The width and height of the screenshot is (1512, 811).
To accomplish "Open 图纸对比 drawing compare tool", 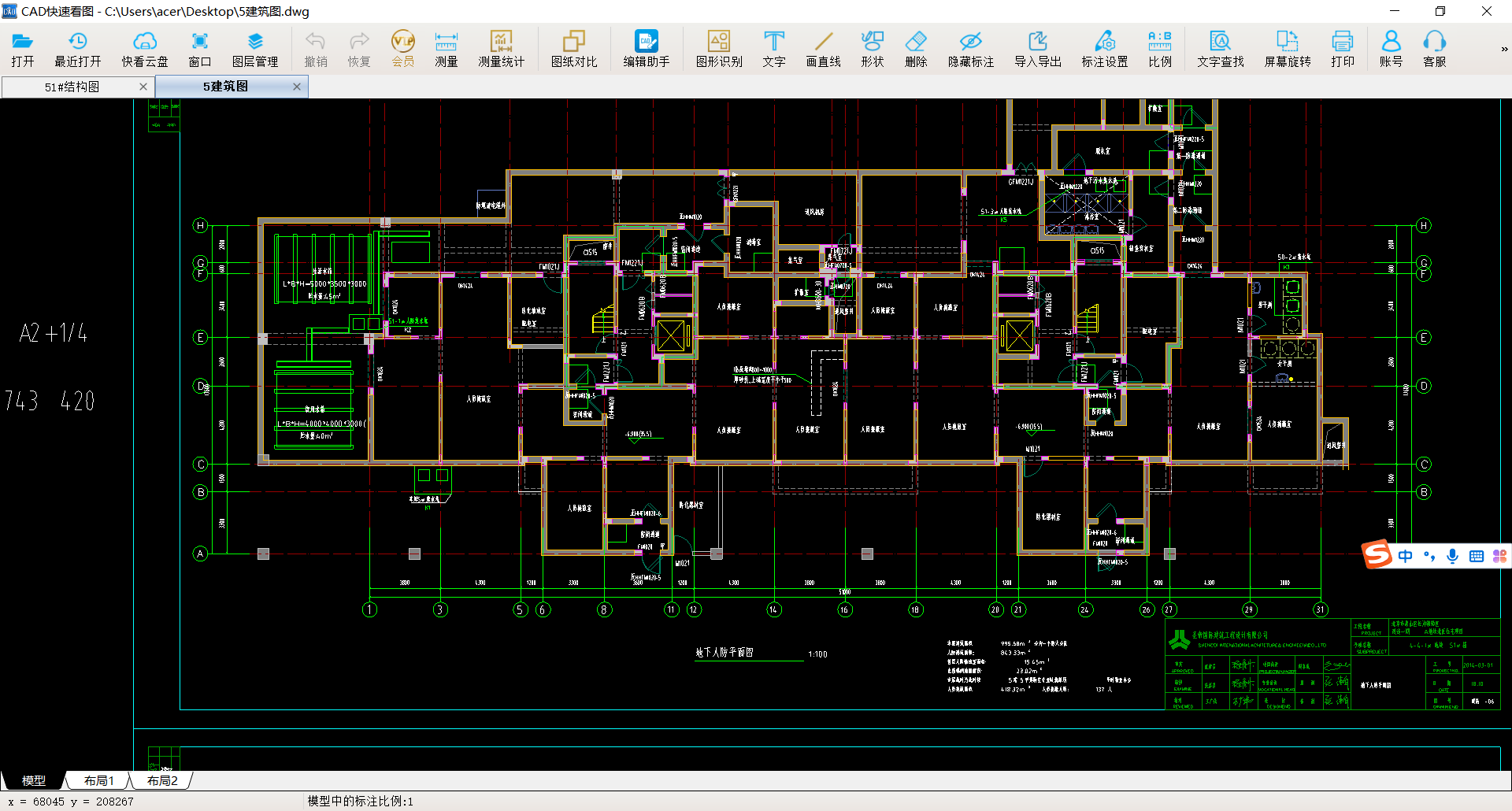I will 574,50.
